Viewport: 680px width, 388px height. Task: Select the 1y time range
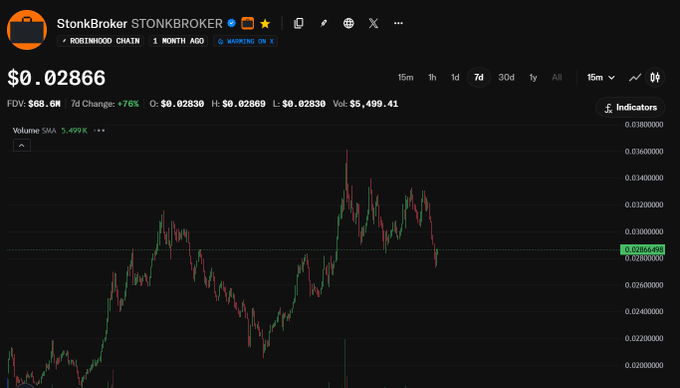[x=533, y=78]
